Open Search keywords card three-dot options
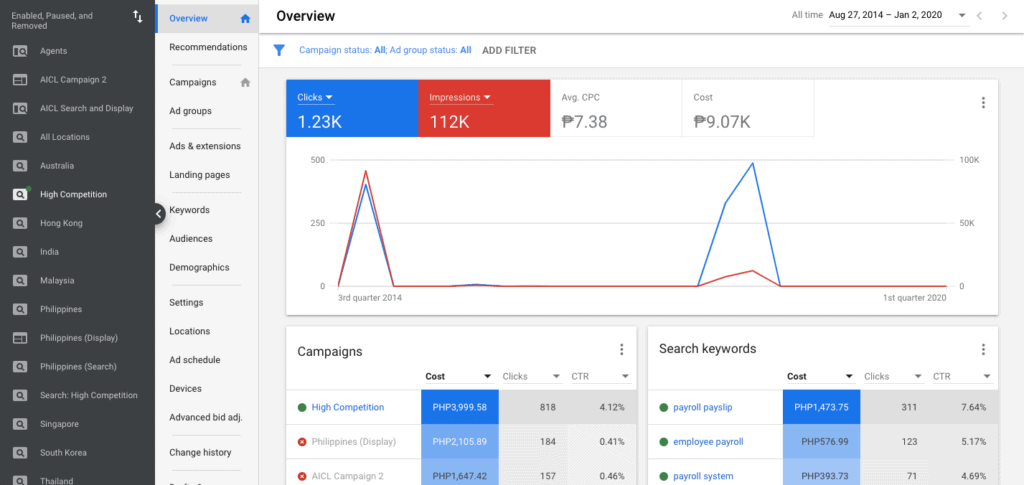The height and width of the screenshot is (485, 1024). (x=983, y=350)
